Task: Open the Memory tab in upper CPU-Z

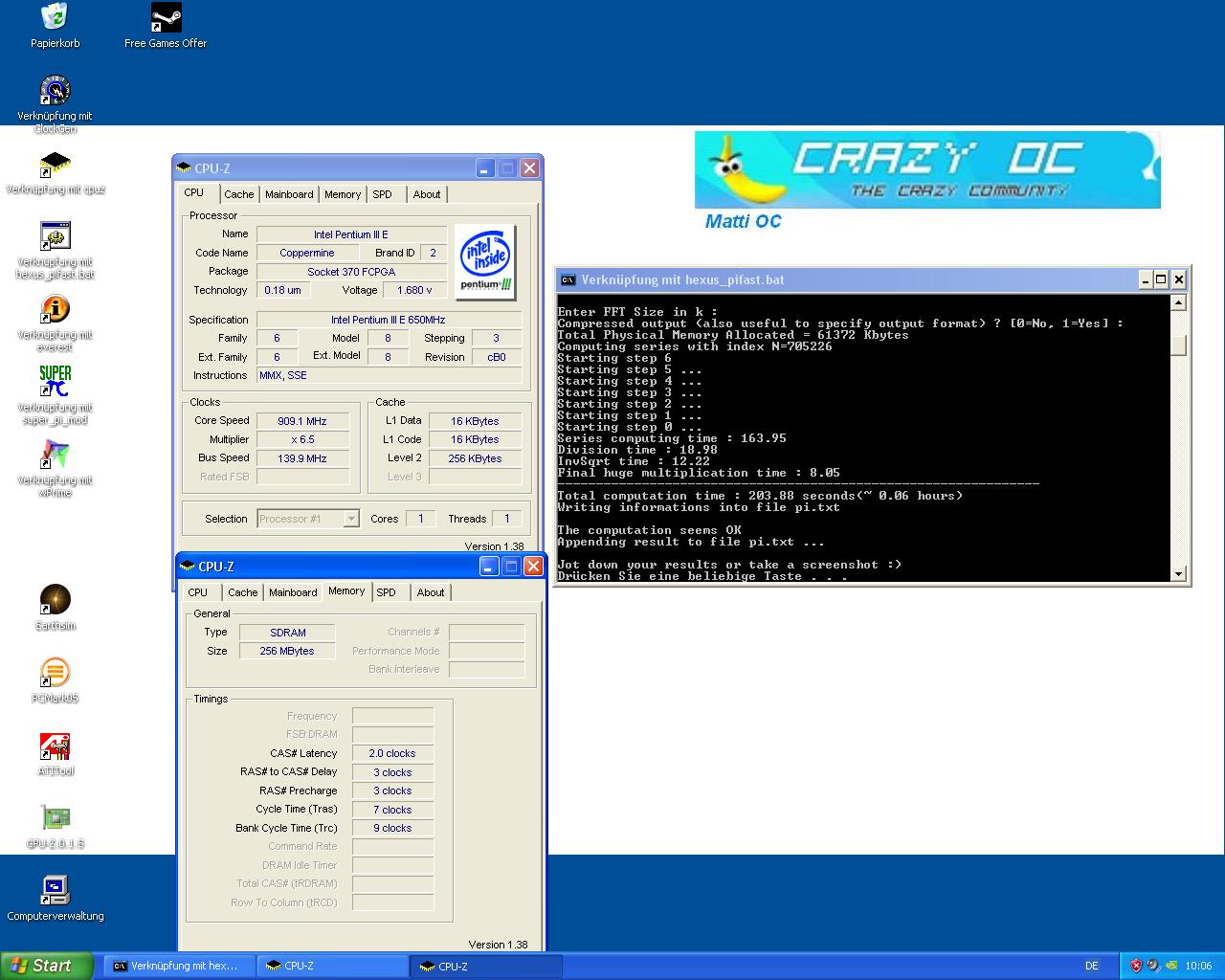Action: point(343,194)
